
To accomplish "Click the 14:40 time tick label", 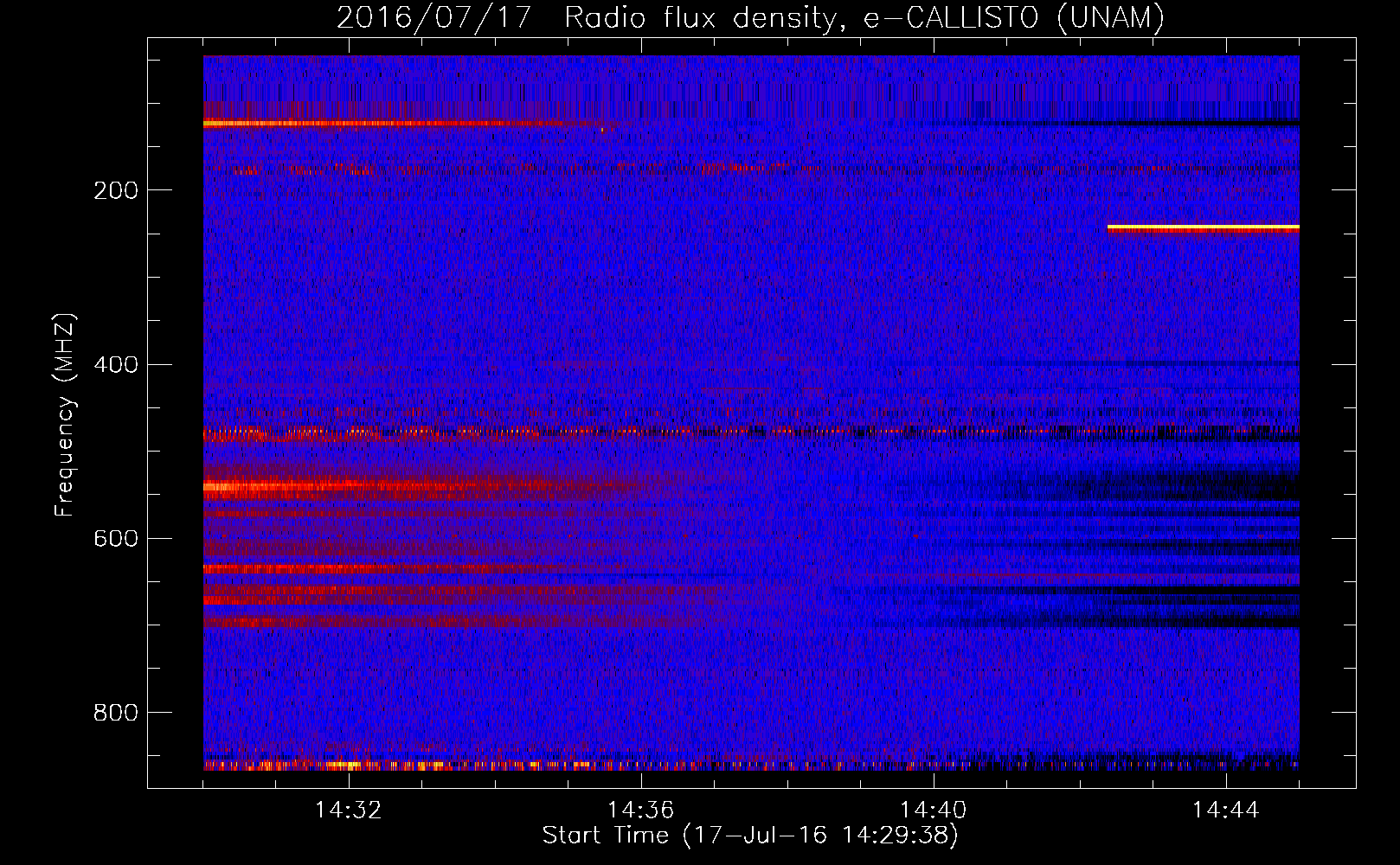I will click(934, 810).
